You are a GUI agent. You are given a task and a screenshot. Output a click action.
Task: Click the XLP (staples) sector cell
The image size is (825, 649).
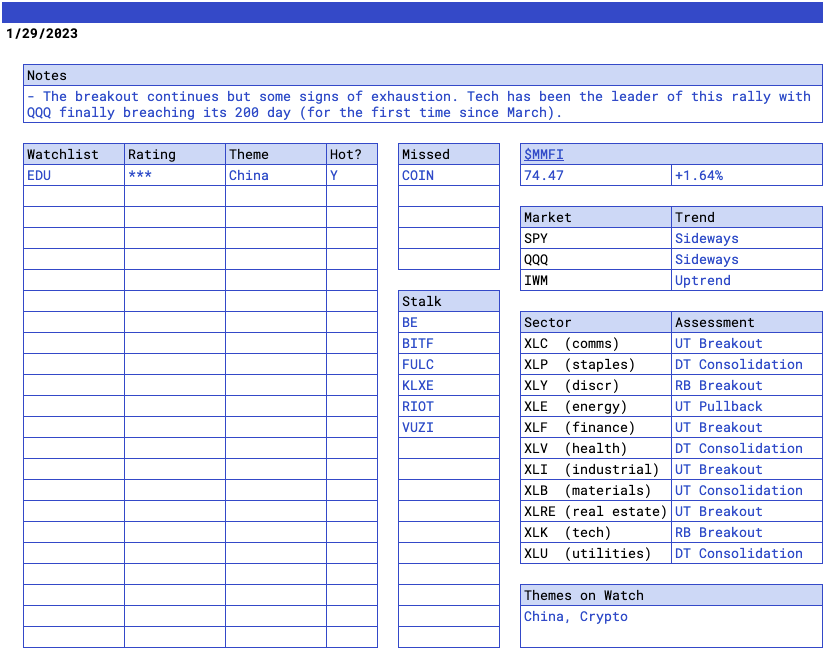596,364
